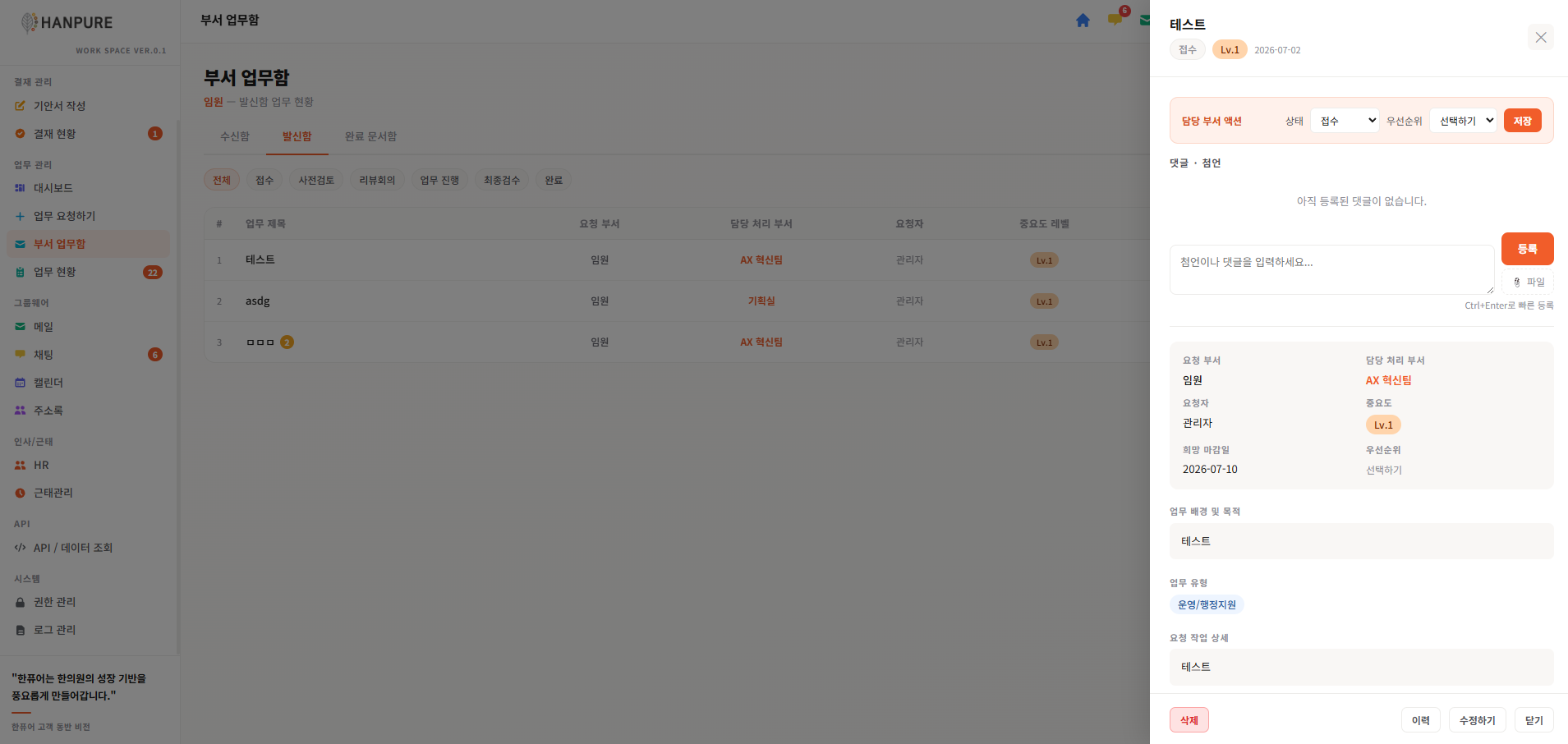Click the Lv.1 badge in the asdg row
This screenshot has width=1568, height=744.
click(1044, 301)
